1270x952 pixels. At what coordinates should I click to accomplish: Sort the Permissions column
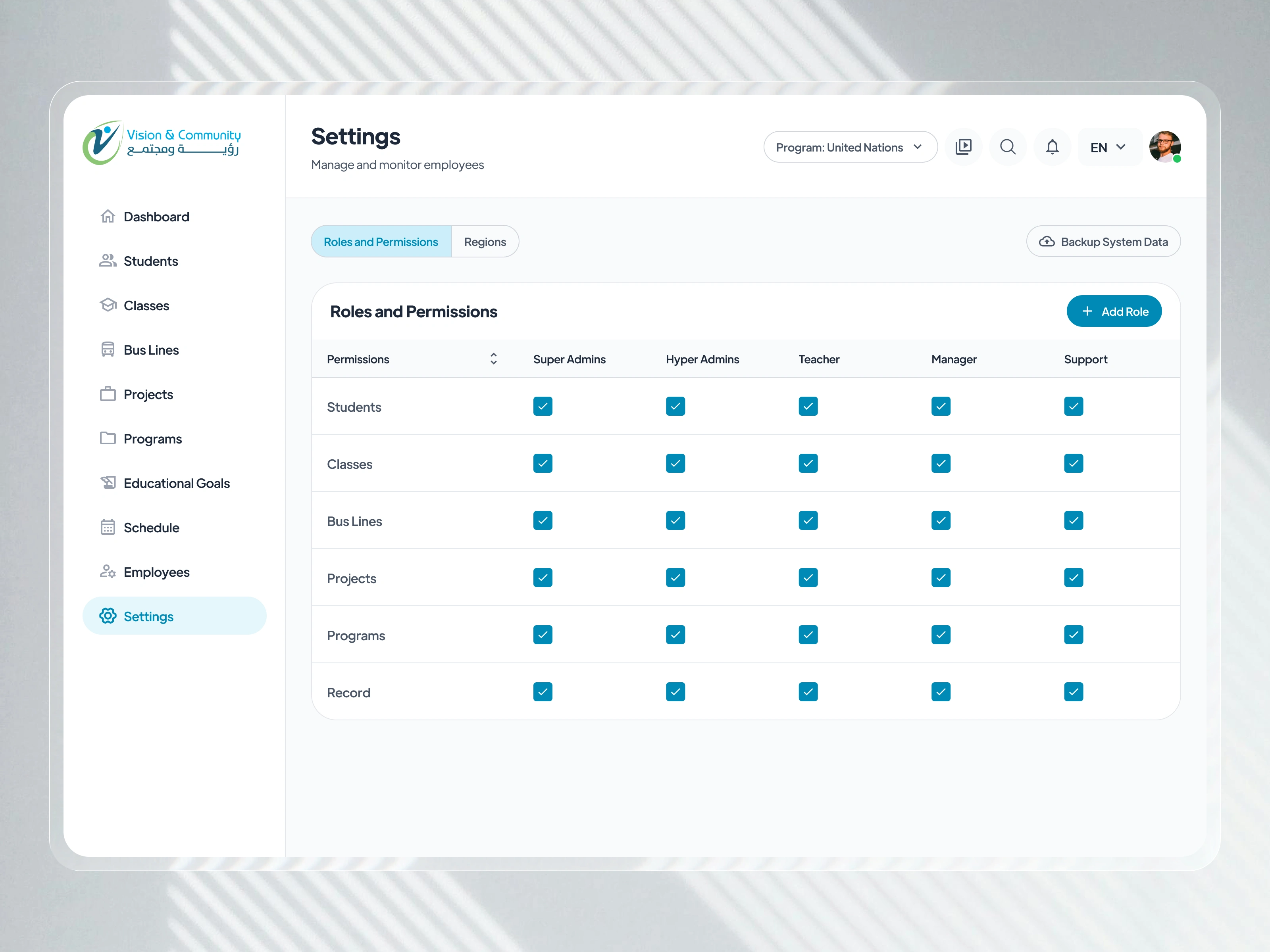493,359
